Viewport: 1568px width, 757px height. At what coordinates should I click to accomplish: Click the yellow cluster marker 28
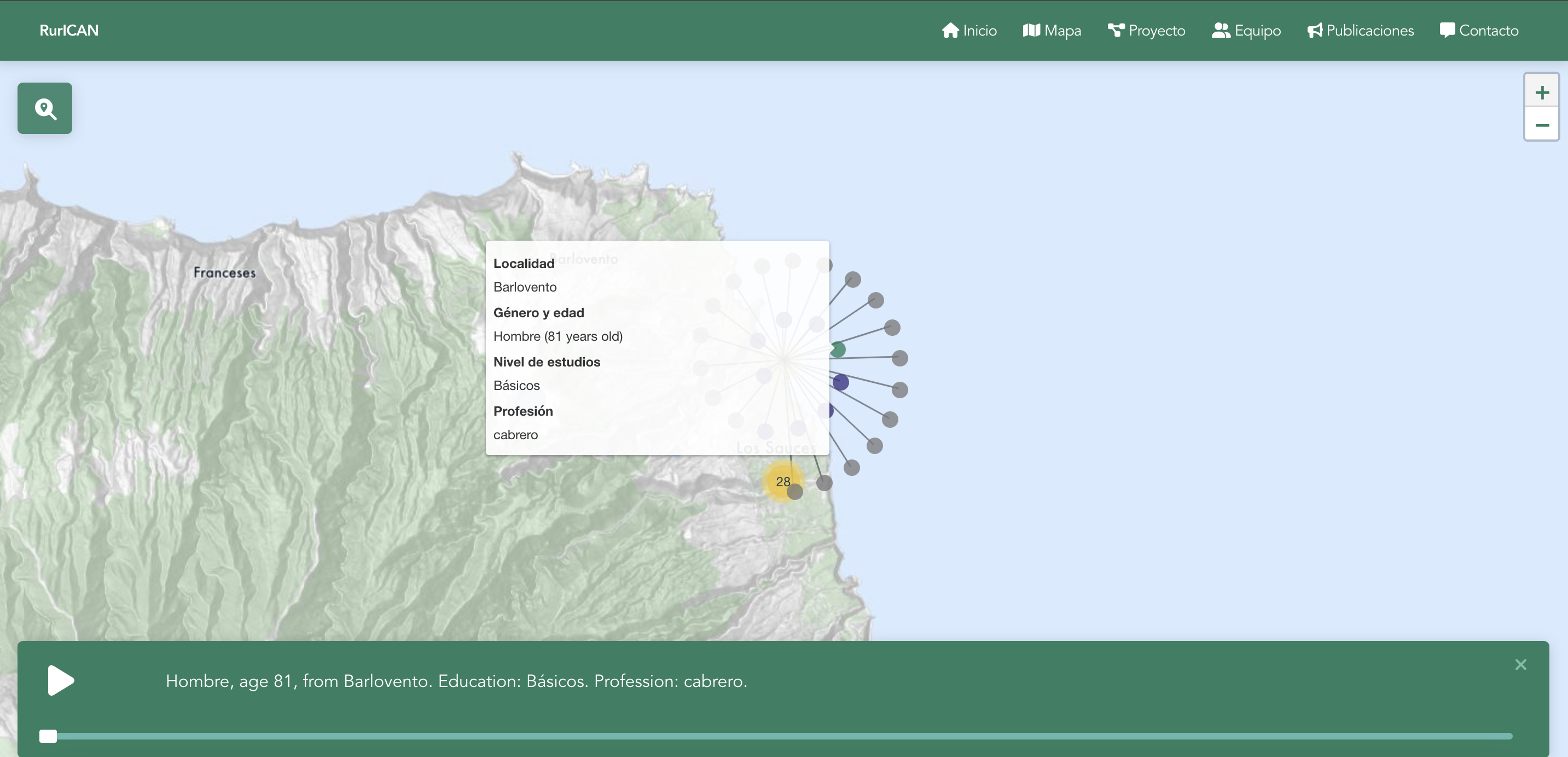coord(783,481)
